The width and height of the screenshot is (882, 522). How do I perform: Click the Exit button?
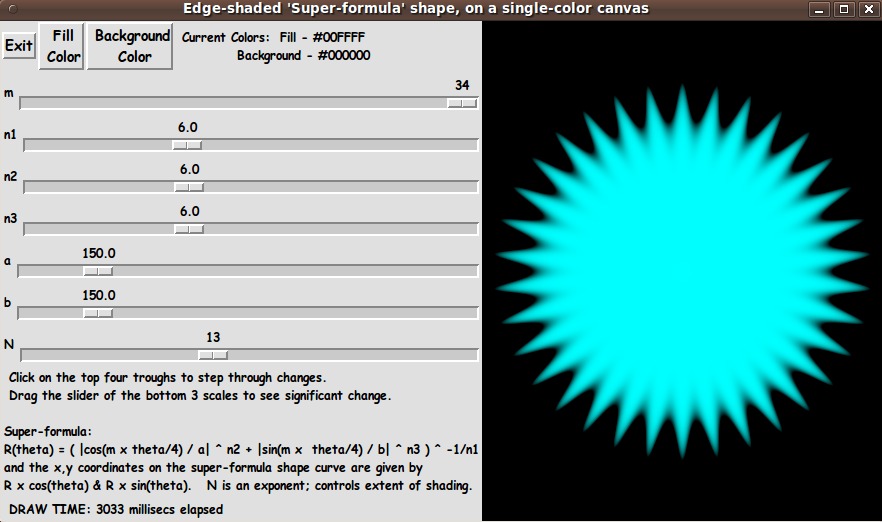click(x=18, y=46)
